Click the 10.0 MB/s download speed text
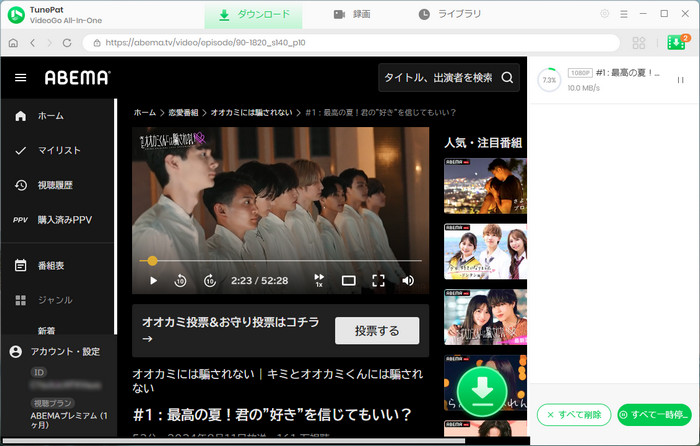The image size is (700, 446). click(x=583, y=88)
